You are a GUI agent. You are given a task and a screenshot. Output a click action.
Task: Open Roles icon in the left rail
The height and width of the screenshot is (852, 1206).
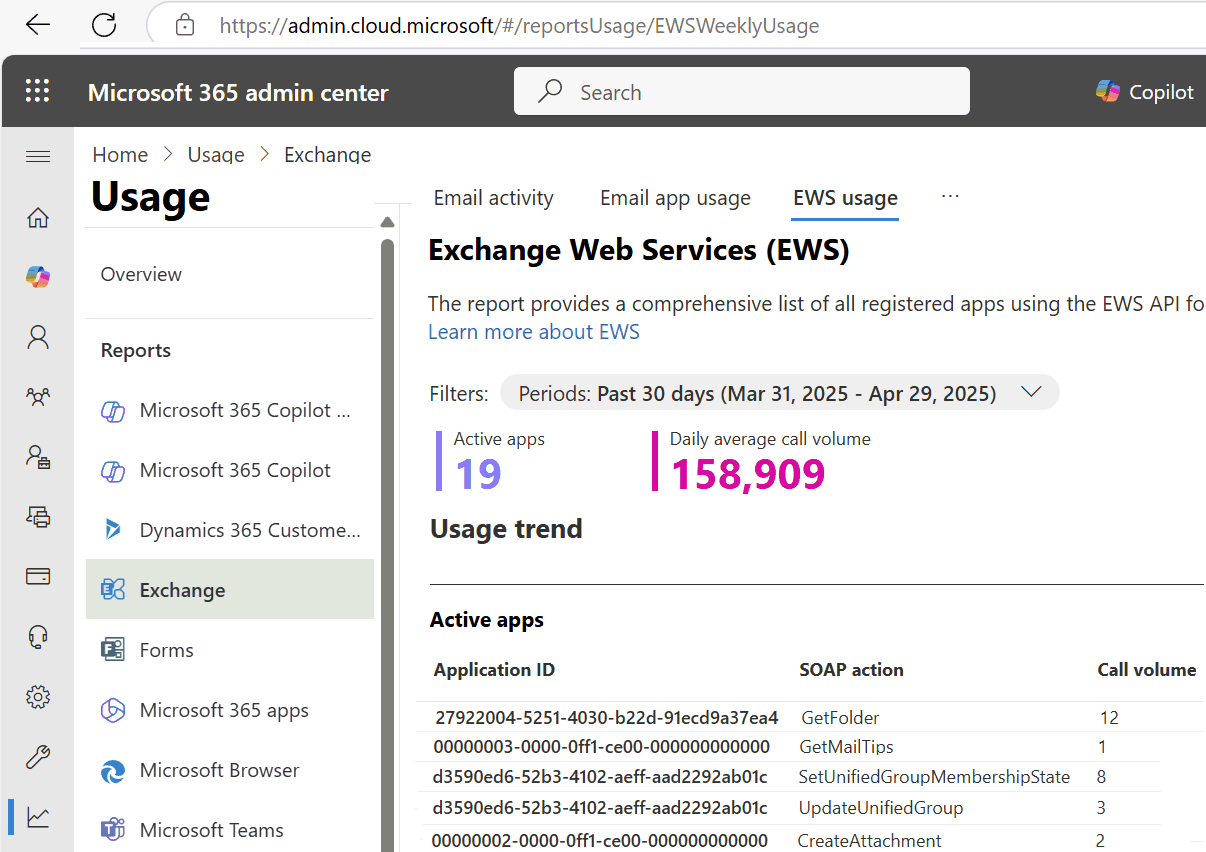coord(38,457)
